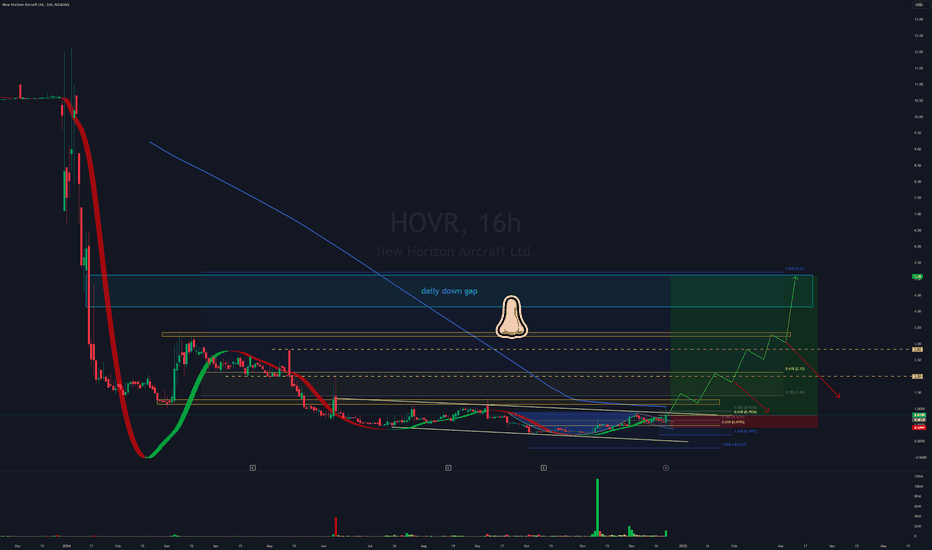
Task: Click the Oct label on the time axis
Action: [526, 546]
